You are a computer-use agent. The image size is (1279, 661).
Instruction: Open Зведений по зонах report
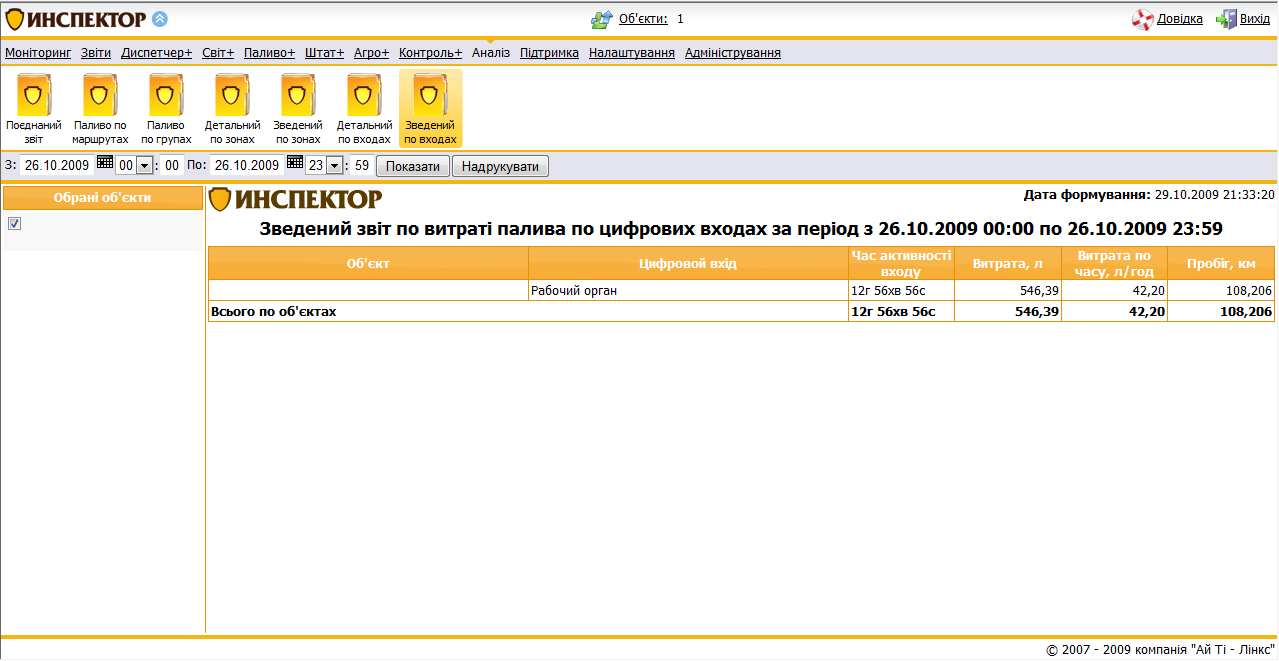pos(299,108)
